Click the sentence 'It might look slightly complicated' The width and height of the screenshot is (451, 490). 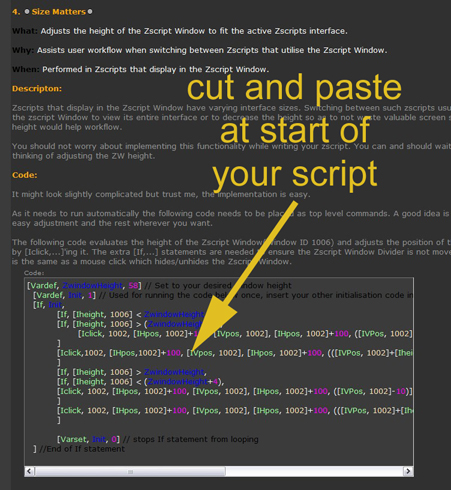tap(161, 194)
